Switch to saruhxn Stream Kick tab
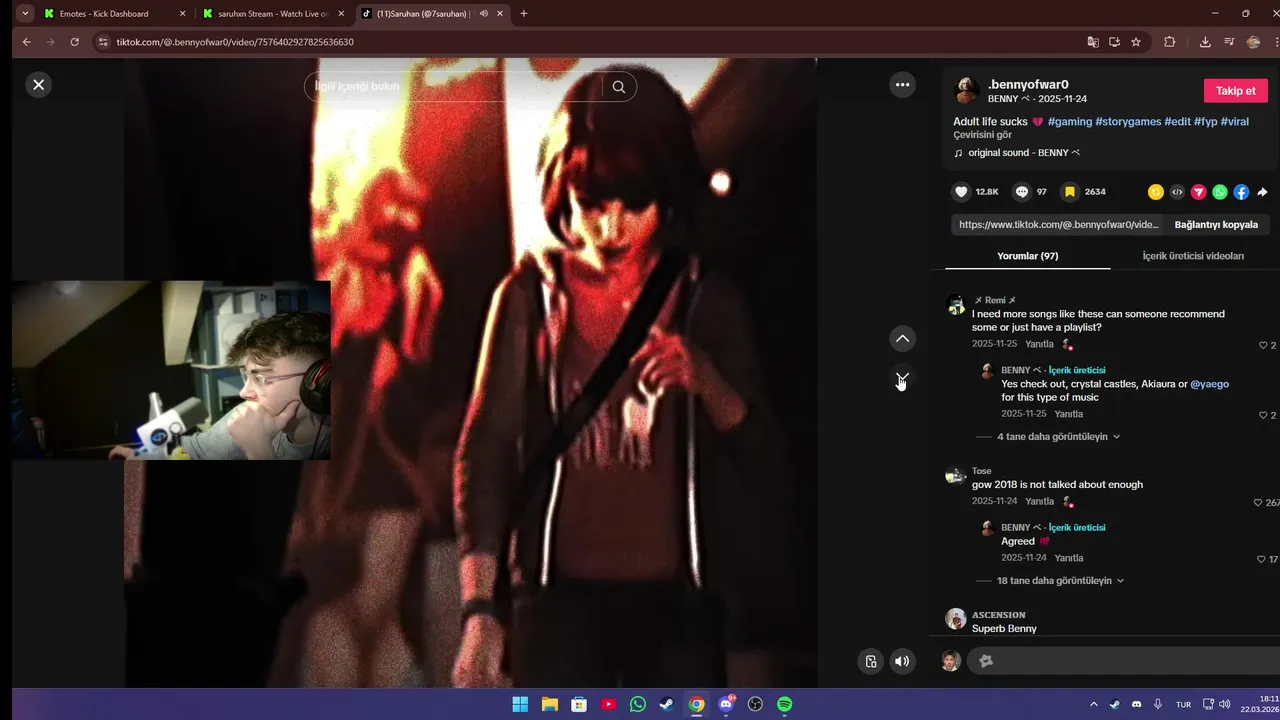The height and width of the screenshot is (720, 1280). point(273,14)
